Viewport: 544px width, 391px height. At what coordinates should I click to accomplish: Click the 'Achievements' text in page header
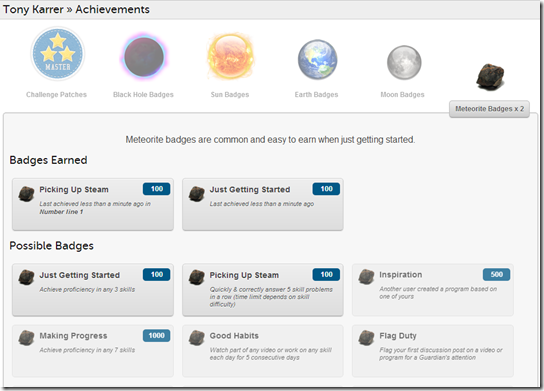tap(112, 9)
